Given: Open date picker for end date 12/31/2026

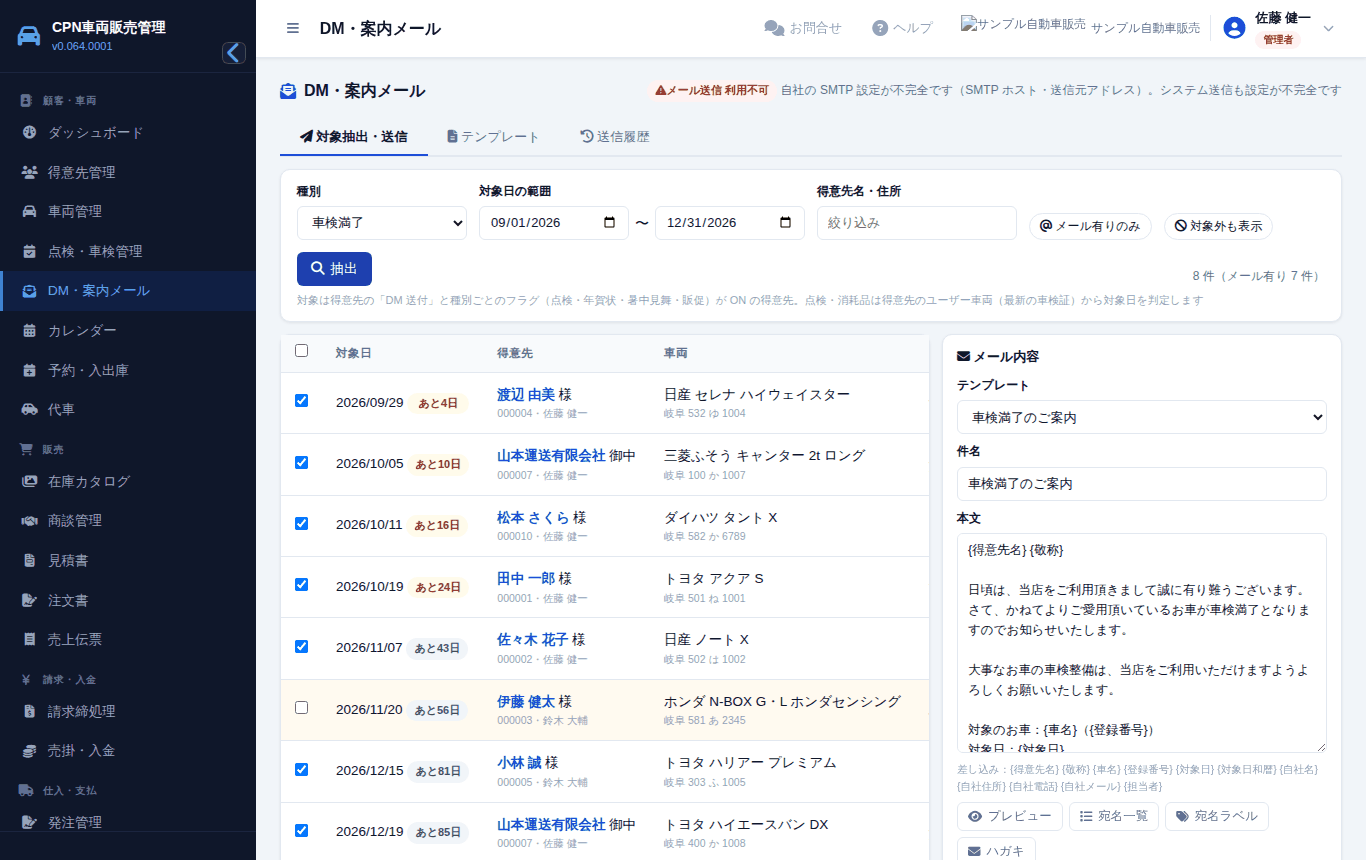Looking at the screenshot, I should coord(786,223).
